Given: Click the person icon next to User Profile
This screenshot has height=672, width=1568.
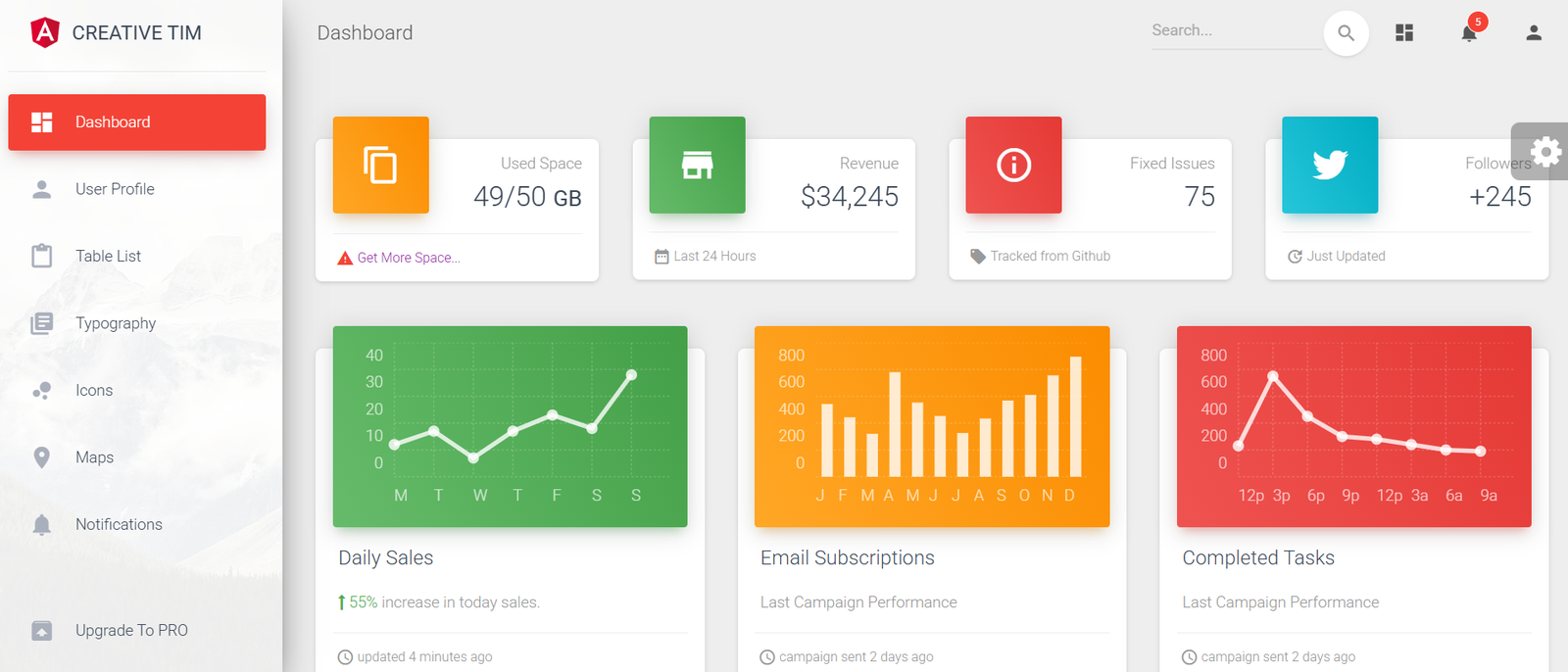Looking at the screenshot, I should click(42, 189).
